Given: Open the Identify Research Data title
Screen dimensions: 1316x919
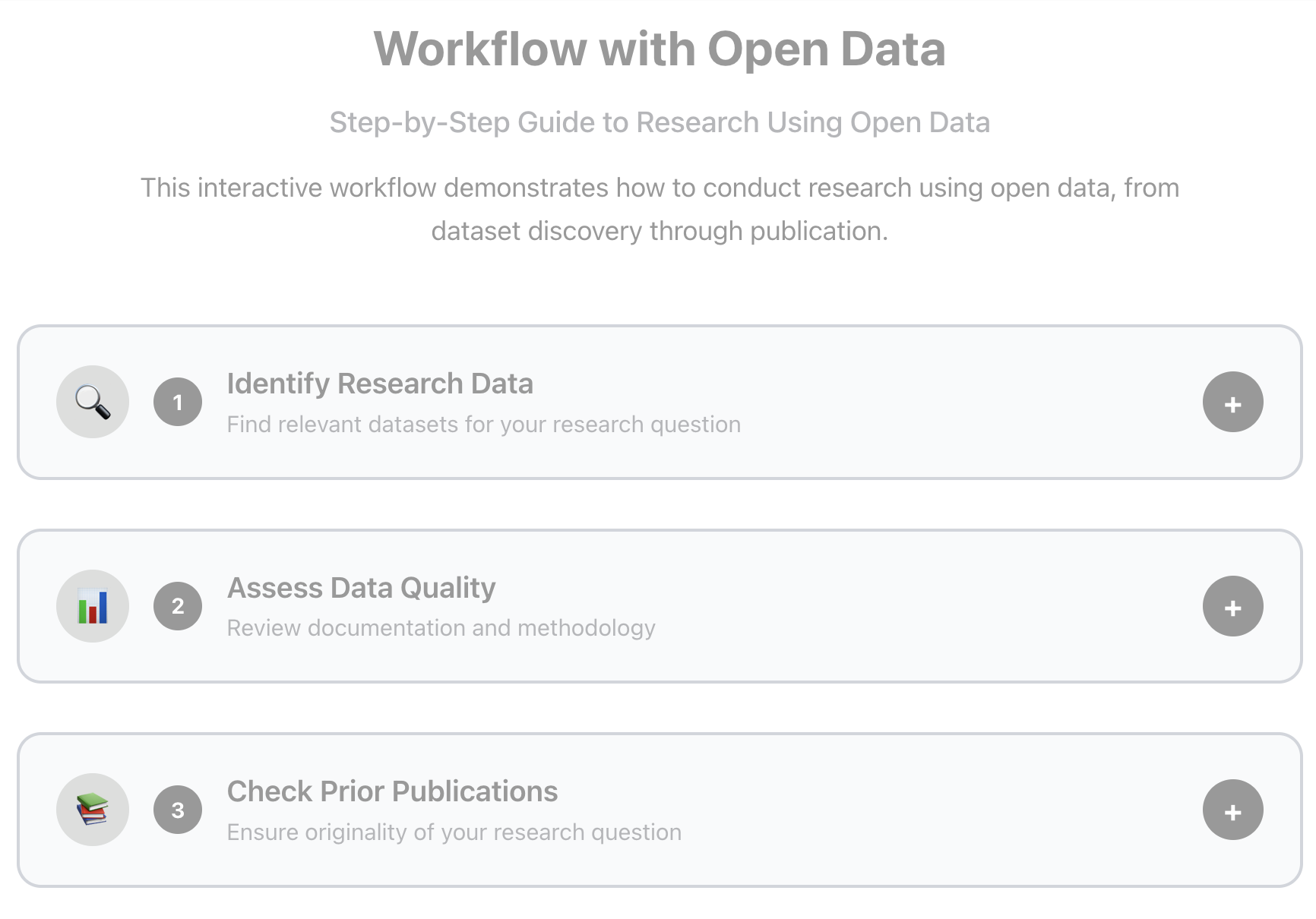Looking at the screenshot, I should pos(380,384).
